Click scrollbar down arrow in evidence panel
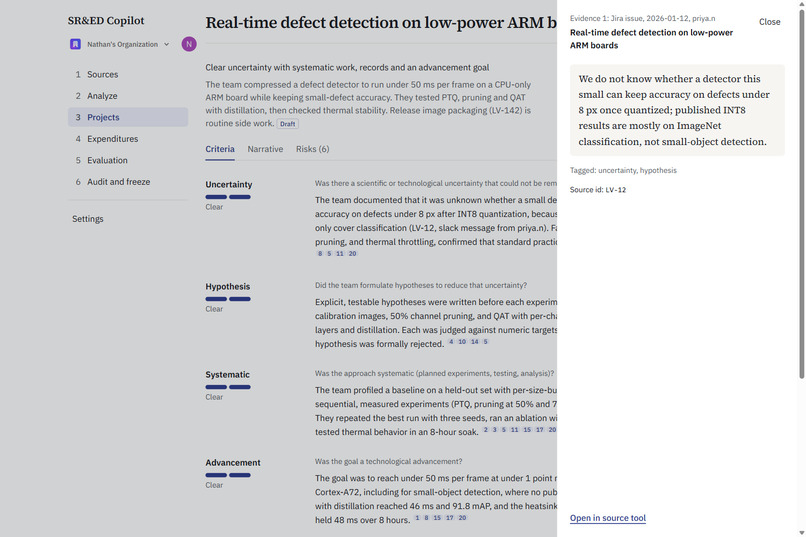Screen dimensions: 806x537 point(801,532)
